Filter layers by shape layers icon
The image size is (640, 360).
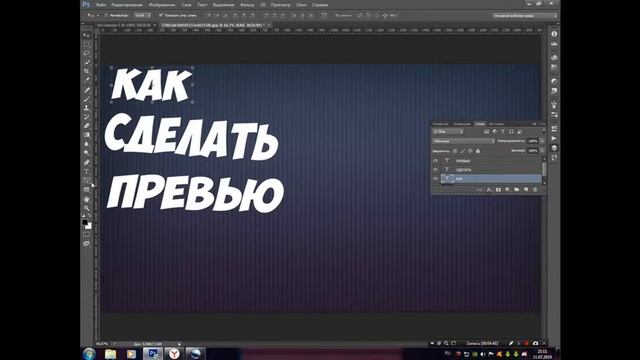pyautogui.click(x=511, y=131)
